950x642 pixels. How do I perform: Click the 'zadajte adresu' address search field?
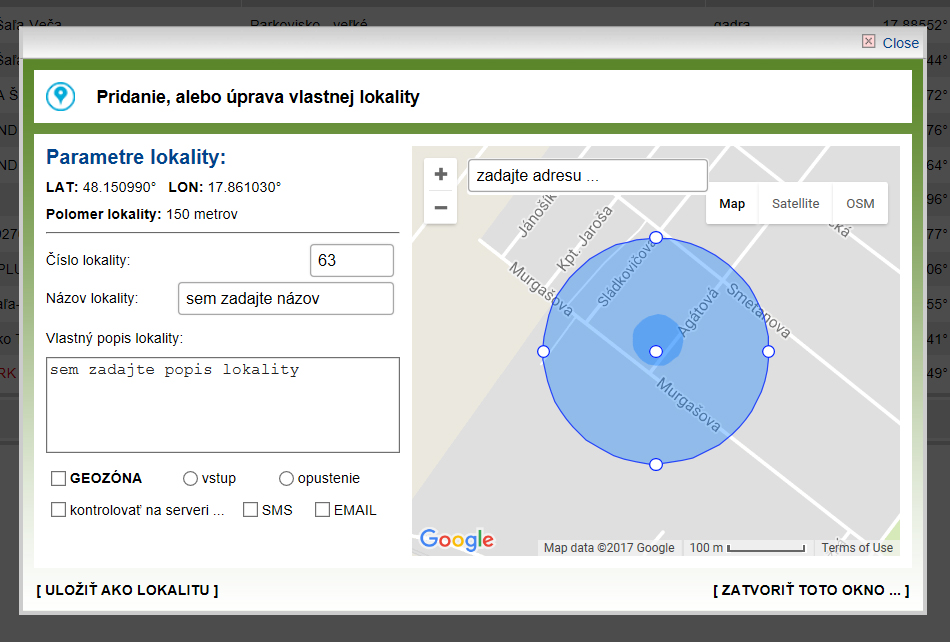click(588, 176)
